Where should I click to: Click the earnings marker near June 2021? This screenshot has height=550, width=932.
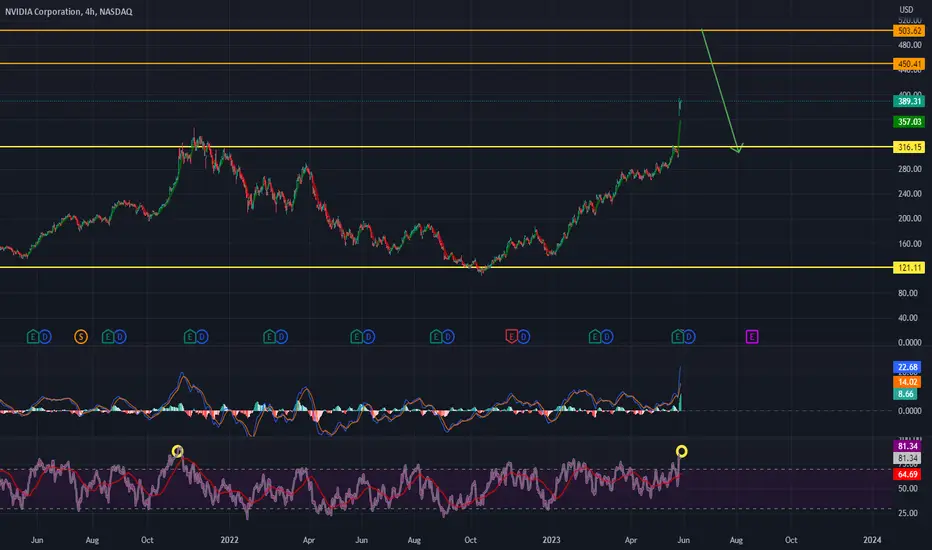[33, 337]
